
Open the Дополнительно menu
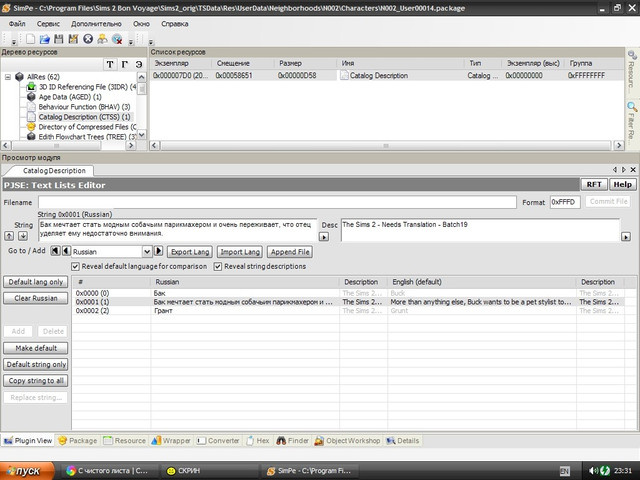(96, 24)
